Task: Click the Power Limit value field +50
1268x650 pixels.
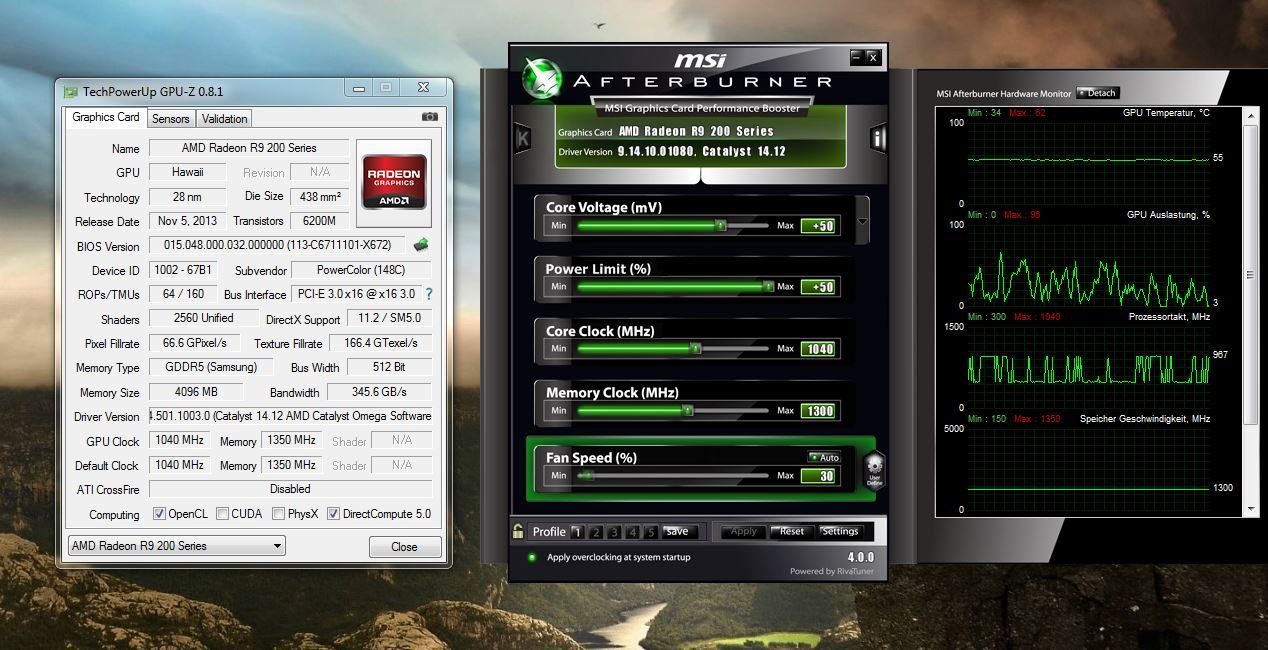Action: tap(818, 287)
